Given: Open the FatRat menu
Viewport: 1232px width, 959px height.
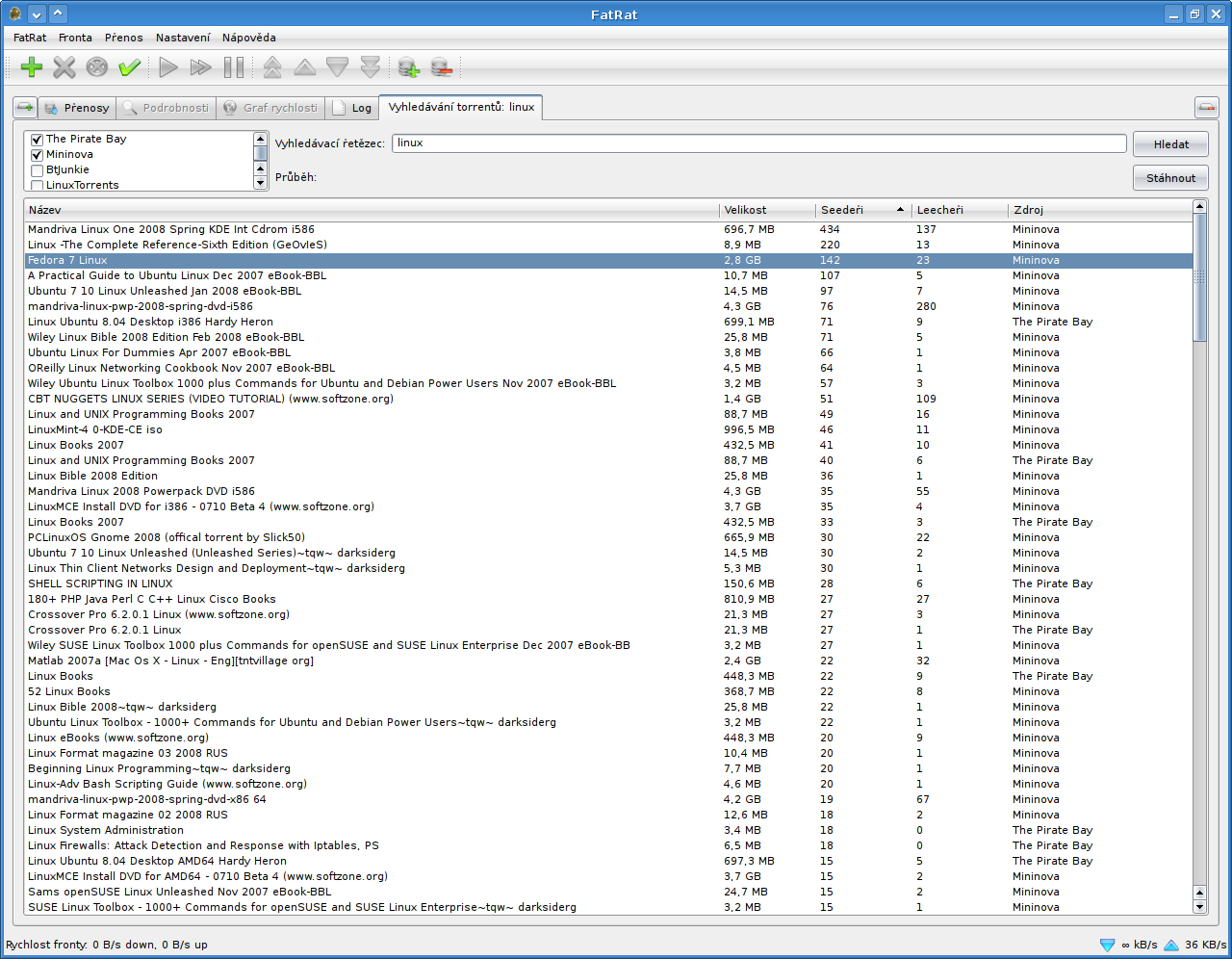Looking at the screenshot, I should point(30,38).
